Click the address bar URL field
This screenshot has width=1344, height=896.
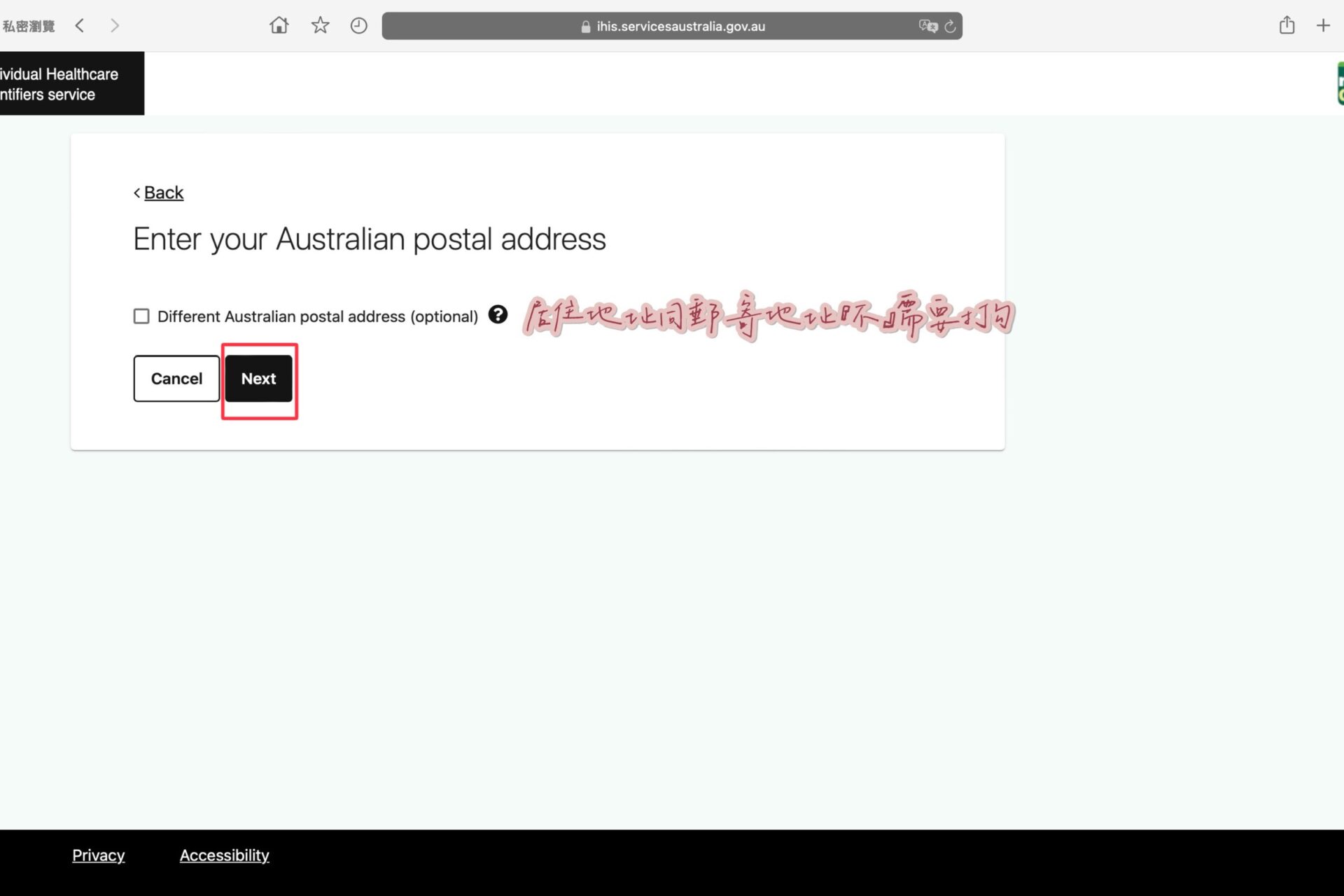pyautogui.click(x=680, y=27)
